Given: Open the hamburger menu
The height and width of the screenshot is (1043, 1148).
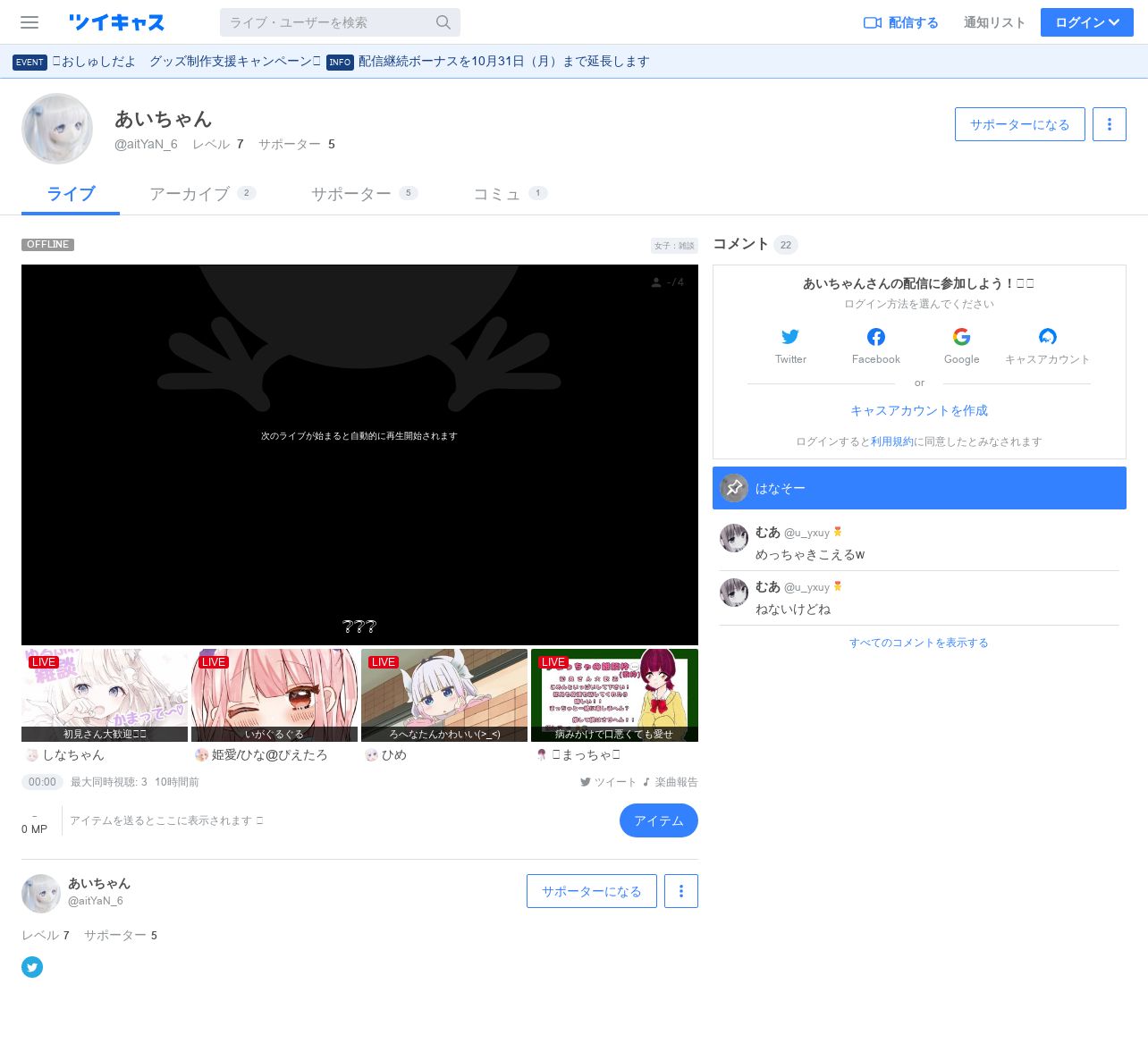Looking at the screenshot, I should (30, 22).
